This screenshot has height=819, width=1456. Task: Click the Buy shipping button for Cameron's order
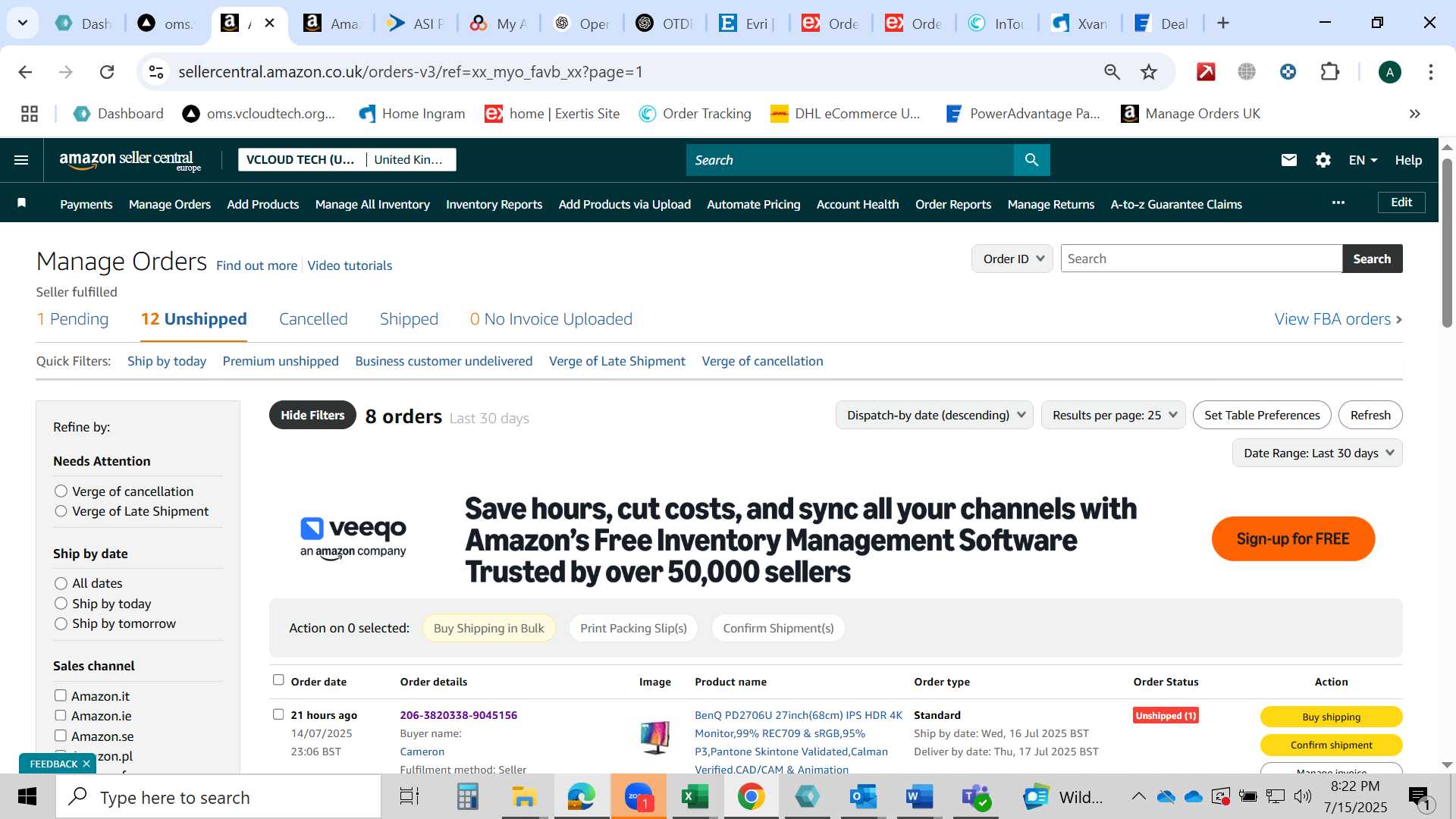(x=1331, y=717)
